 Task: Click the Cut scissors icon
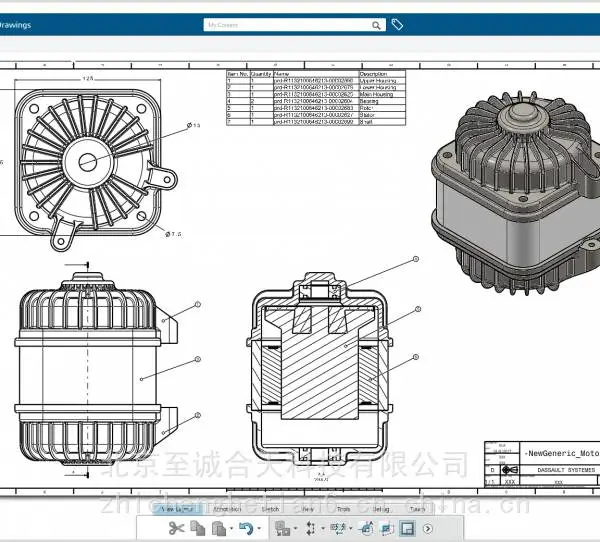176,528
